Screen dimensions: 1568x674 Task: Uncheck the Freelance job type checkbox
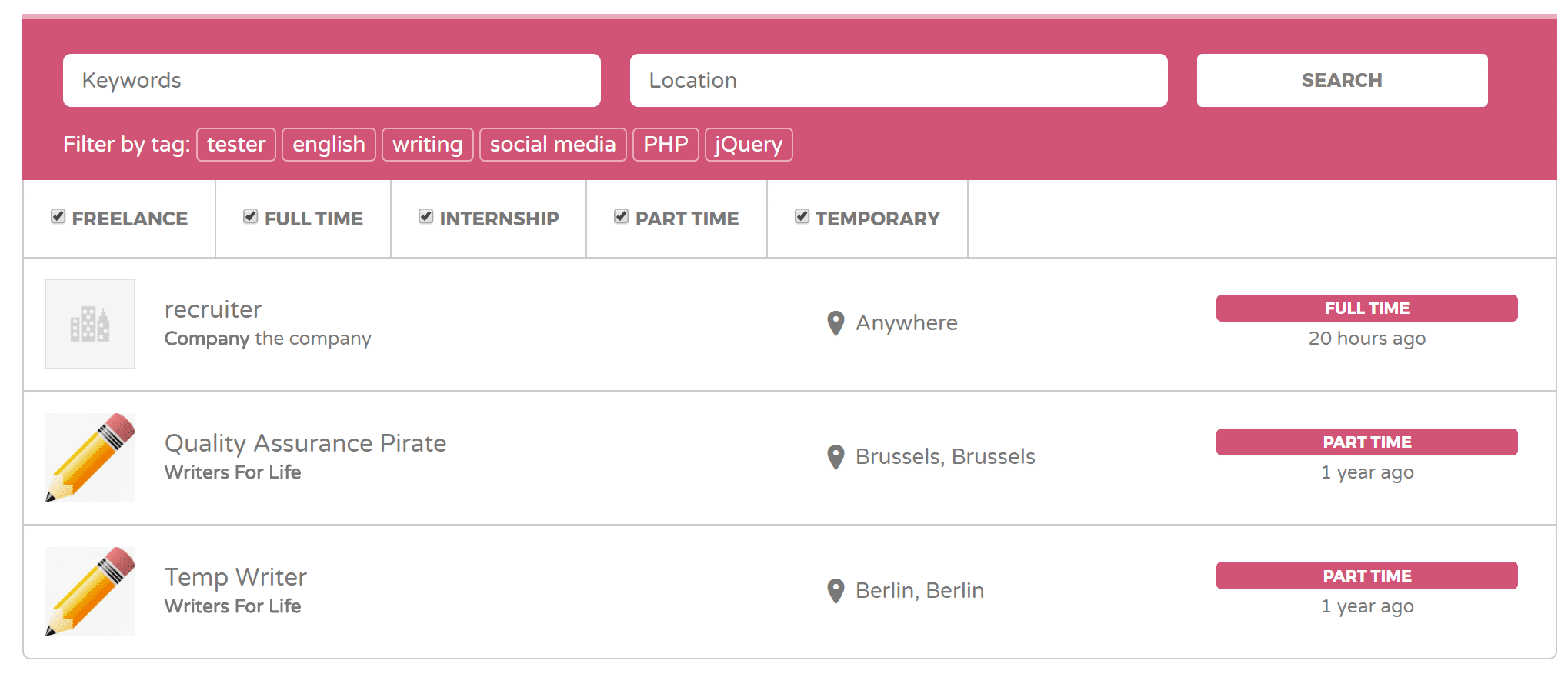[58, 217]
